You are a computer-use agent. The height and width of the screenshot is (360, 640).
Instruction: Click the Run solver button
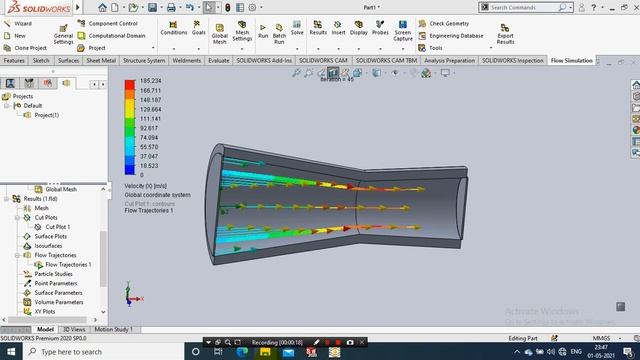(x=263, y=31)
